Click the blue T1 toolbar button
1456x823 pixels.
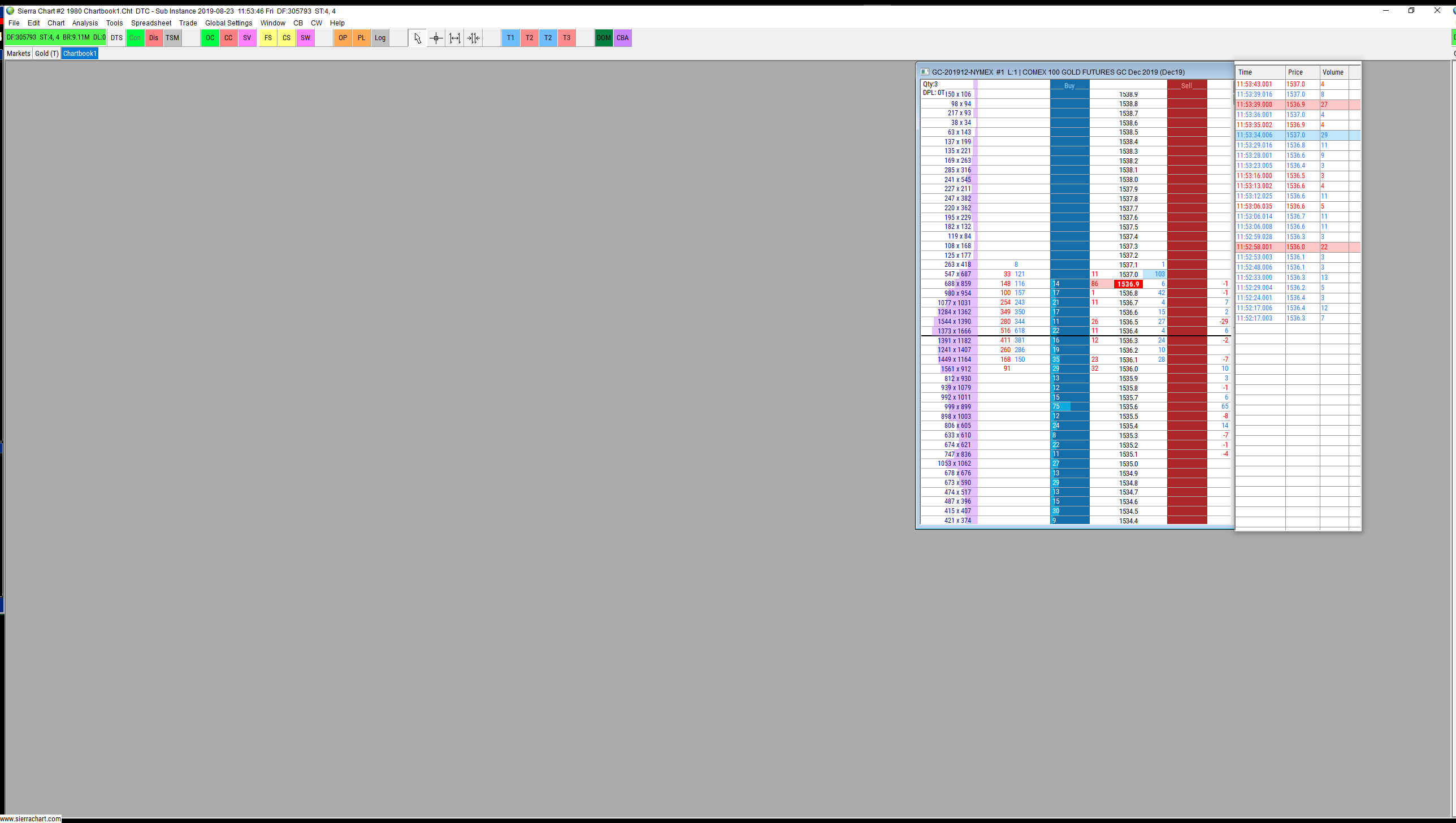510,38
